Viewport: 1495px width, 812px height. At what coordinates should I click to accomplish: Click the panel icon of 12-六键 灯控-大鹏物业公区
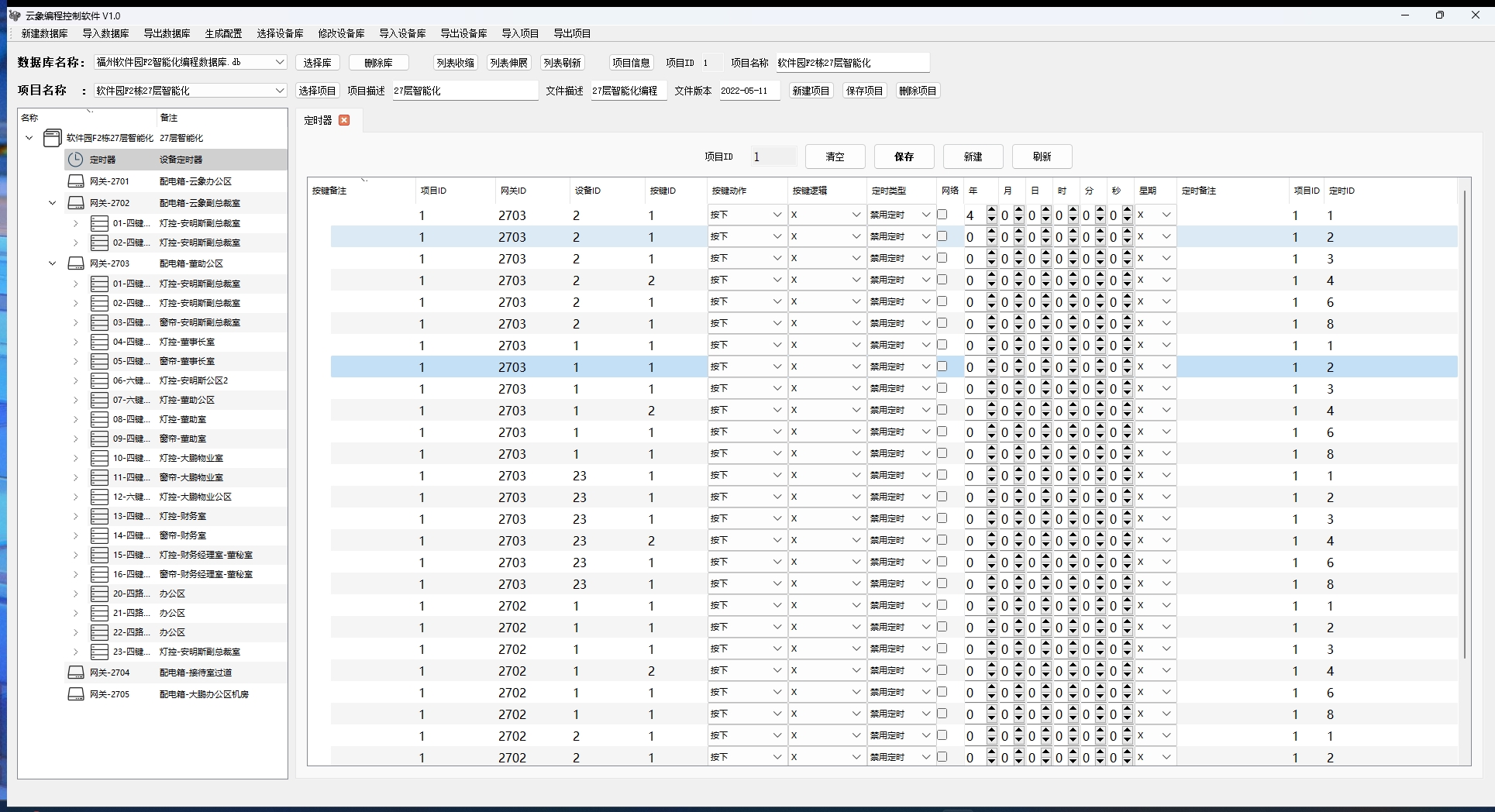(99, 497)
